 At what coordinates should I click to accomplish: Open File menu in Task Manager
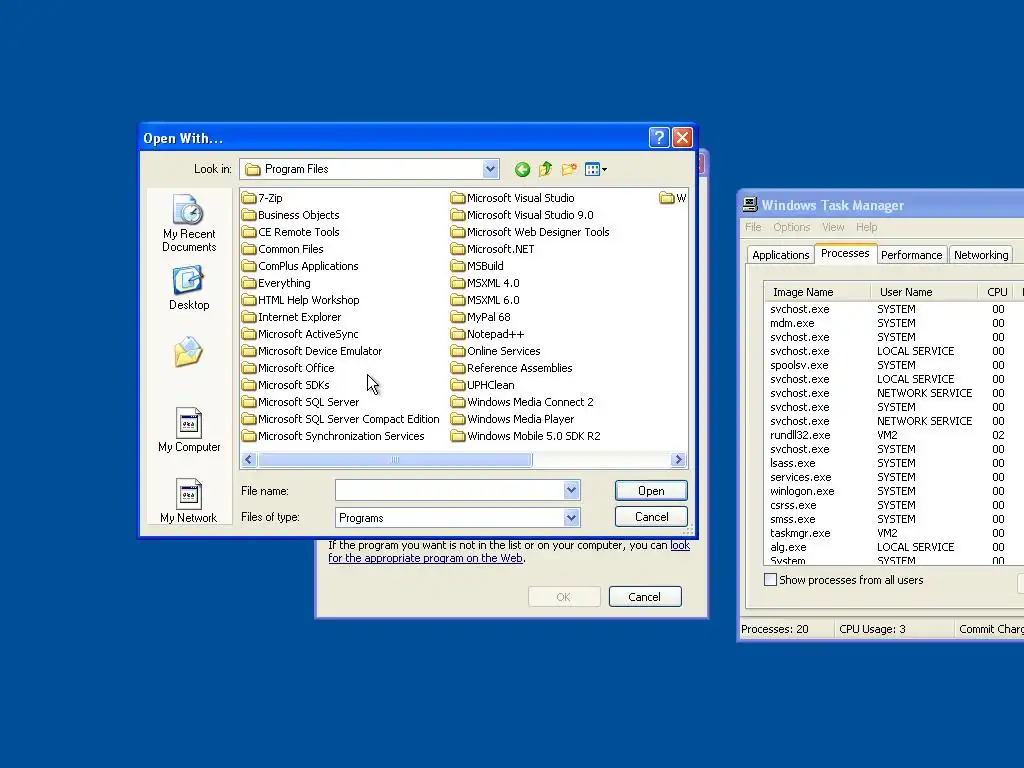pos(753,227)
